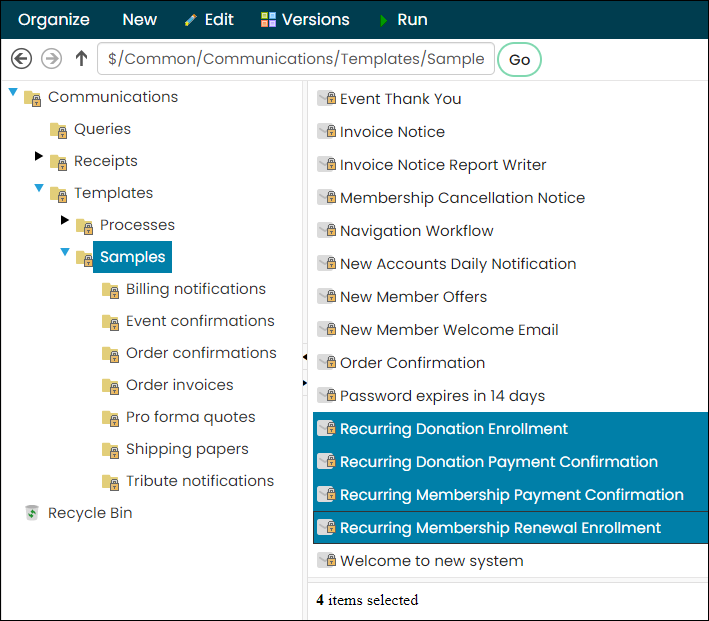Select the Recycle Bin label in the tree

pyautogui.click(x=90, y=513)
